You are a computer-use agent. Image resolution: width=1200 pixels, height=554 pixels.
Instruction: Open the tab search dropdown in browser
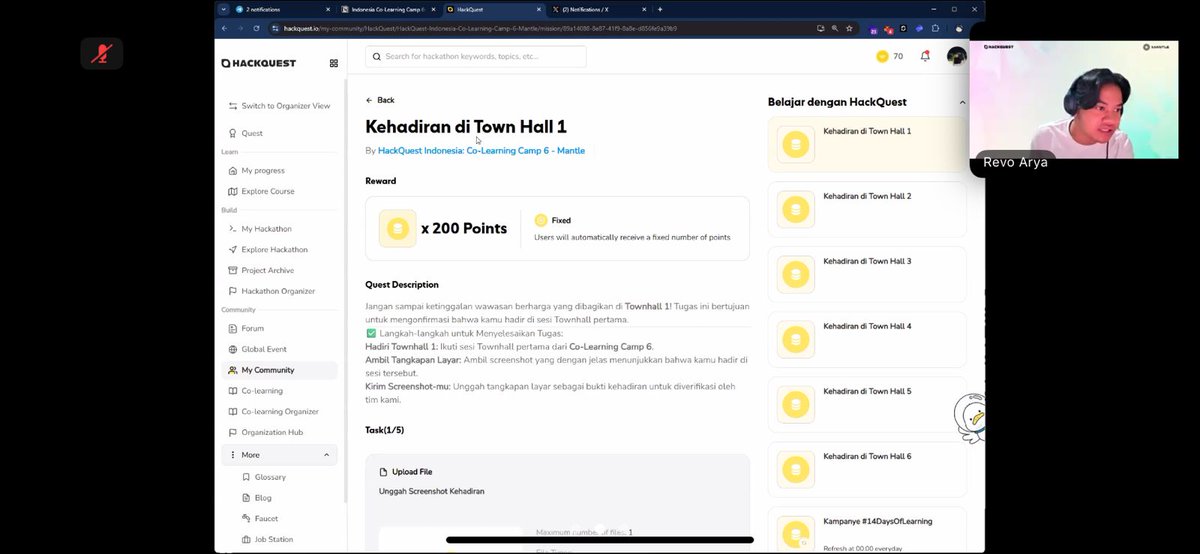point(224,9)
